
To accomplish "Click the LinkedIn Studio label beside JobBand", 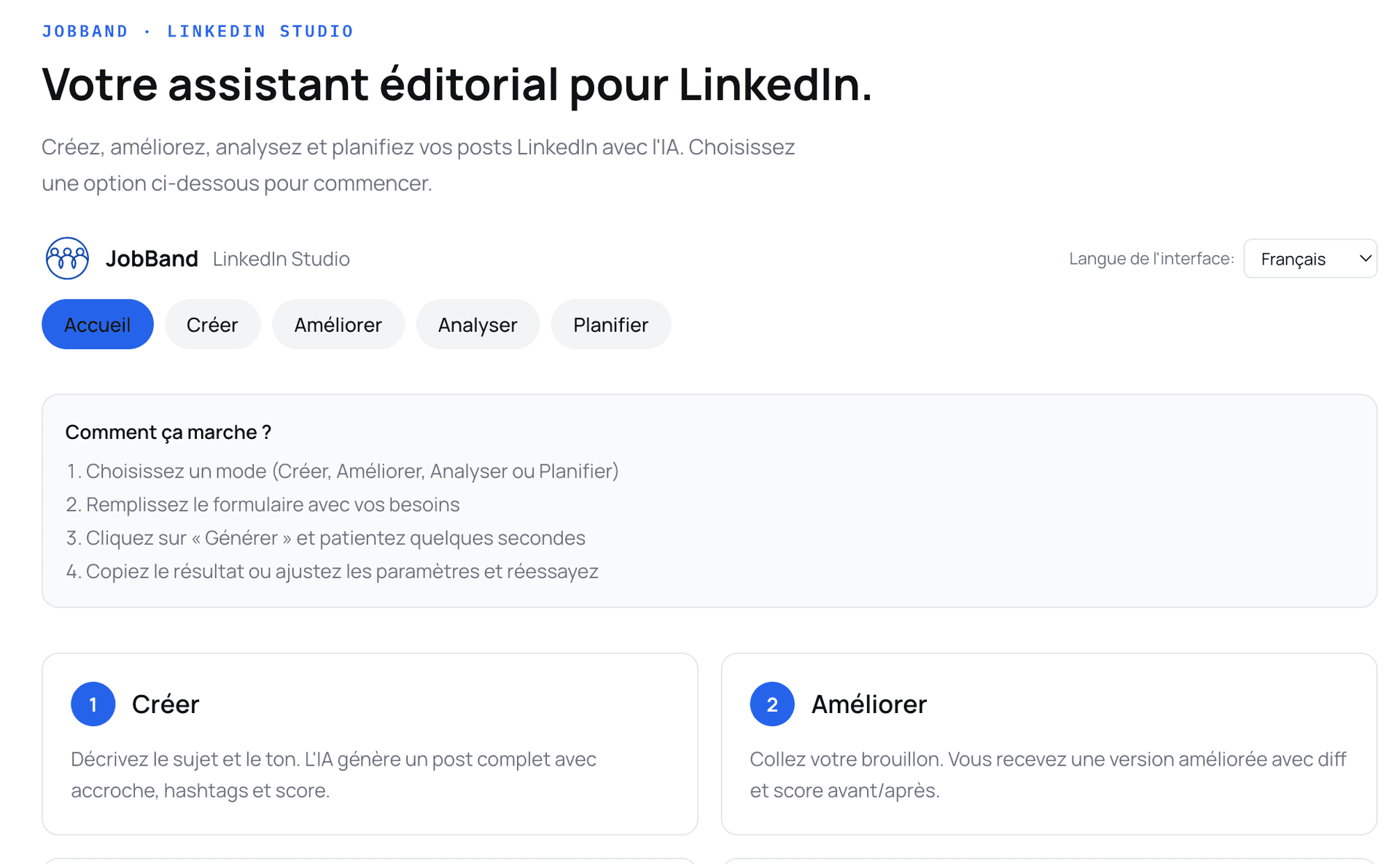I will point(281,258).
